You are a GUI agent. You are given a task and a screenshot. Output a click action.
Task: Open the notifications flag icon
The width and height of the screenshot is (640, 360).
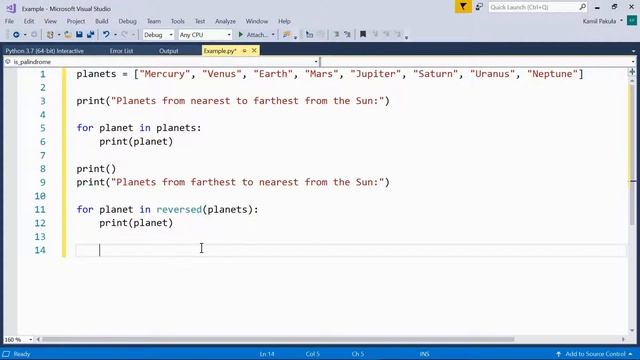click(463, 7)
